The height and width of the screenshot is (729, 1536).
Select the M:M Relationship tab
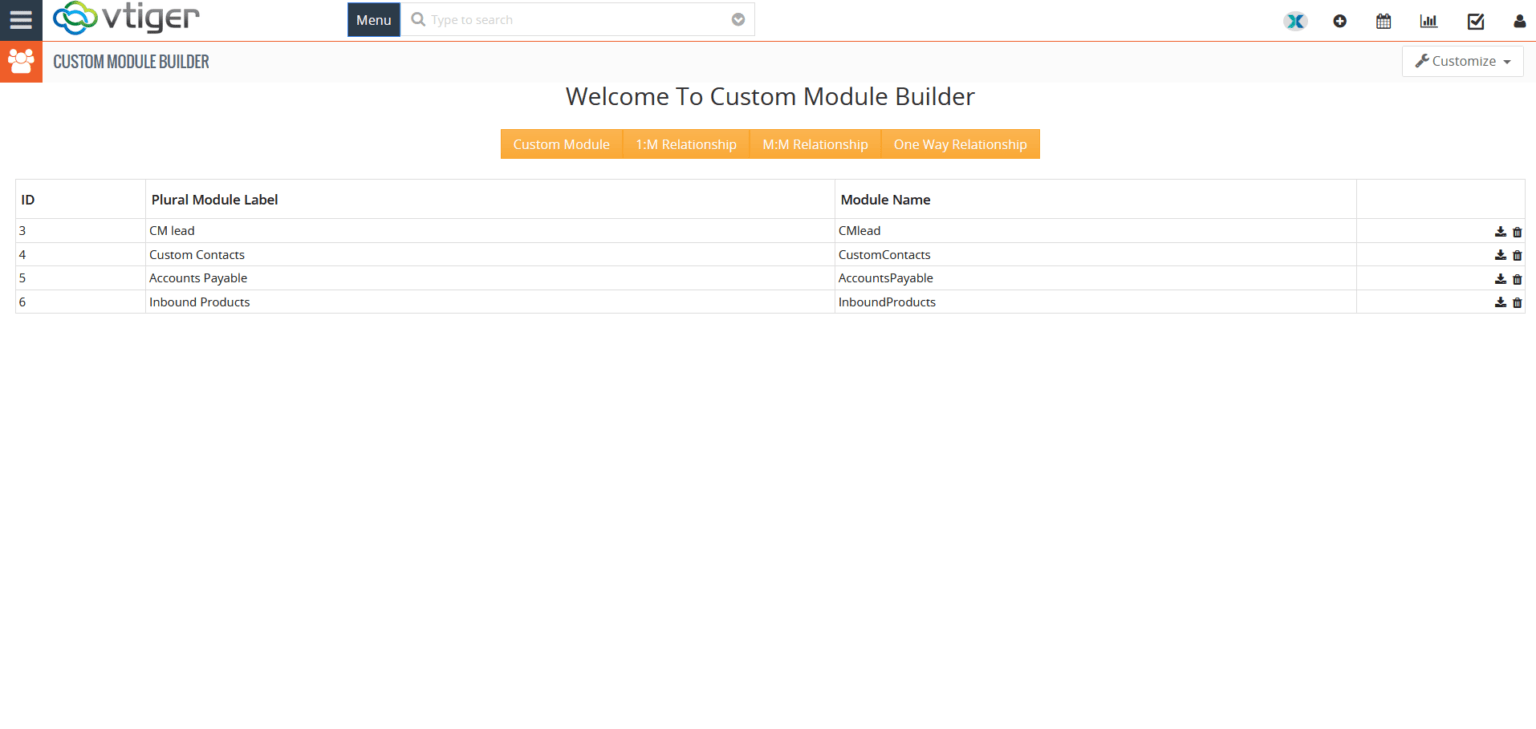pyautogui.click(x=815, y=143)
